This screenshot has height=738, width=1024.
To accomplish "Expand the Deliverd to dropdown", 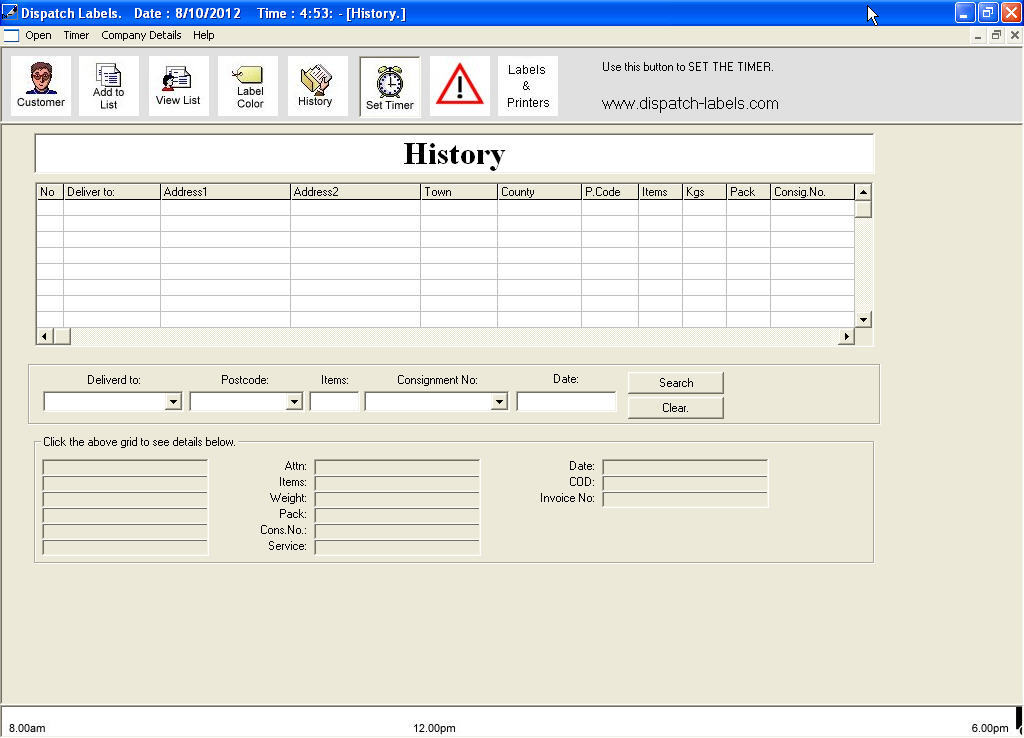I will [x=173, y=402].
